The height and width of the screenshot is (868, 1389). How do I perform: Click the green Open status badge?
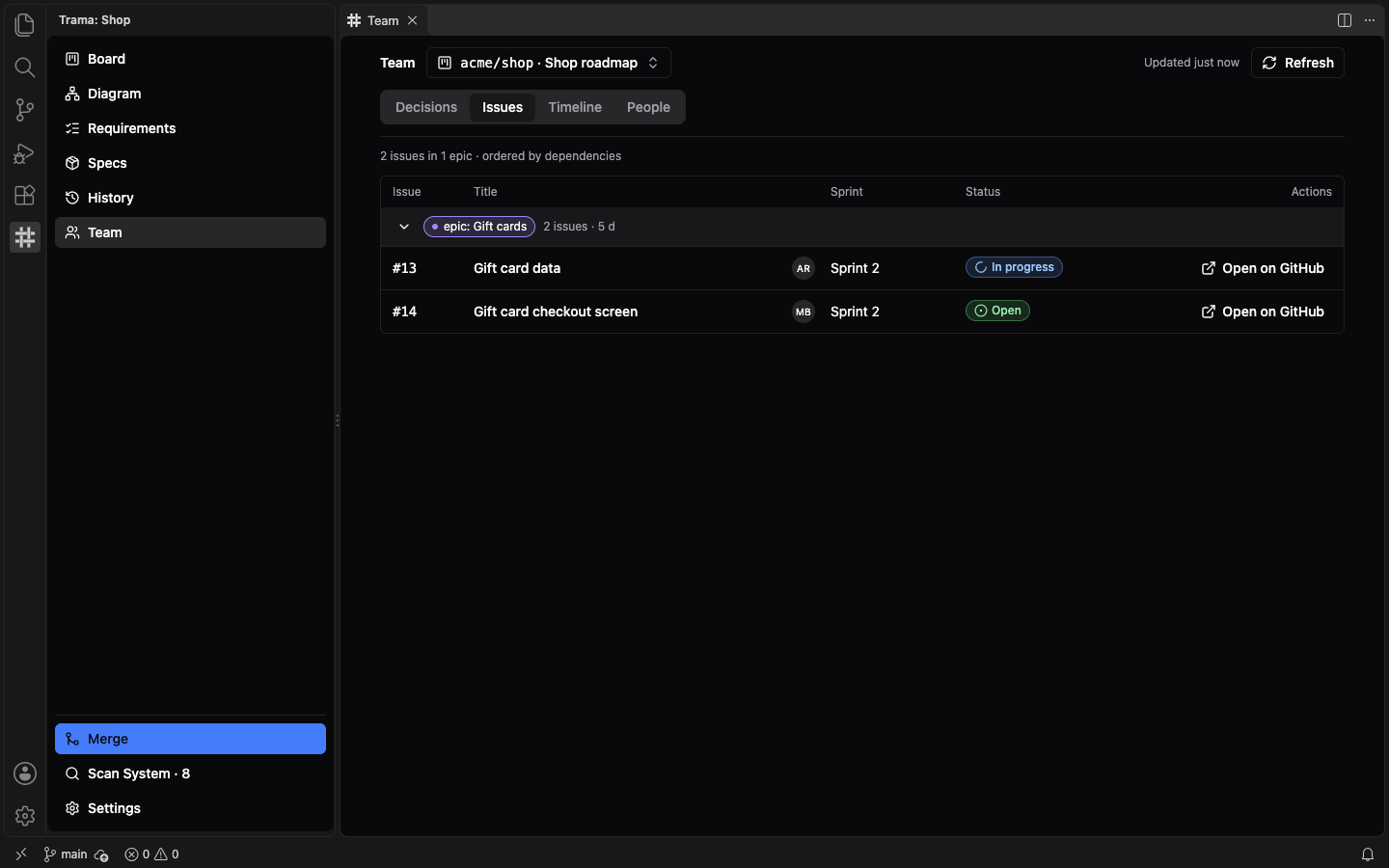[x=997, y=311]
